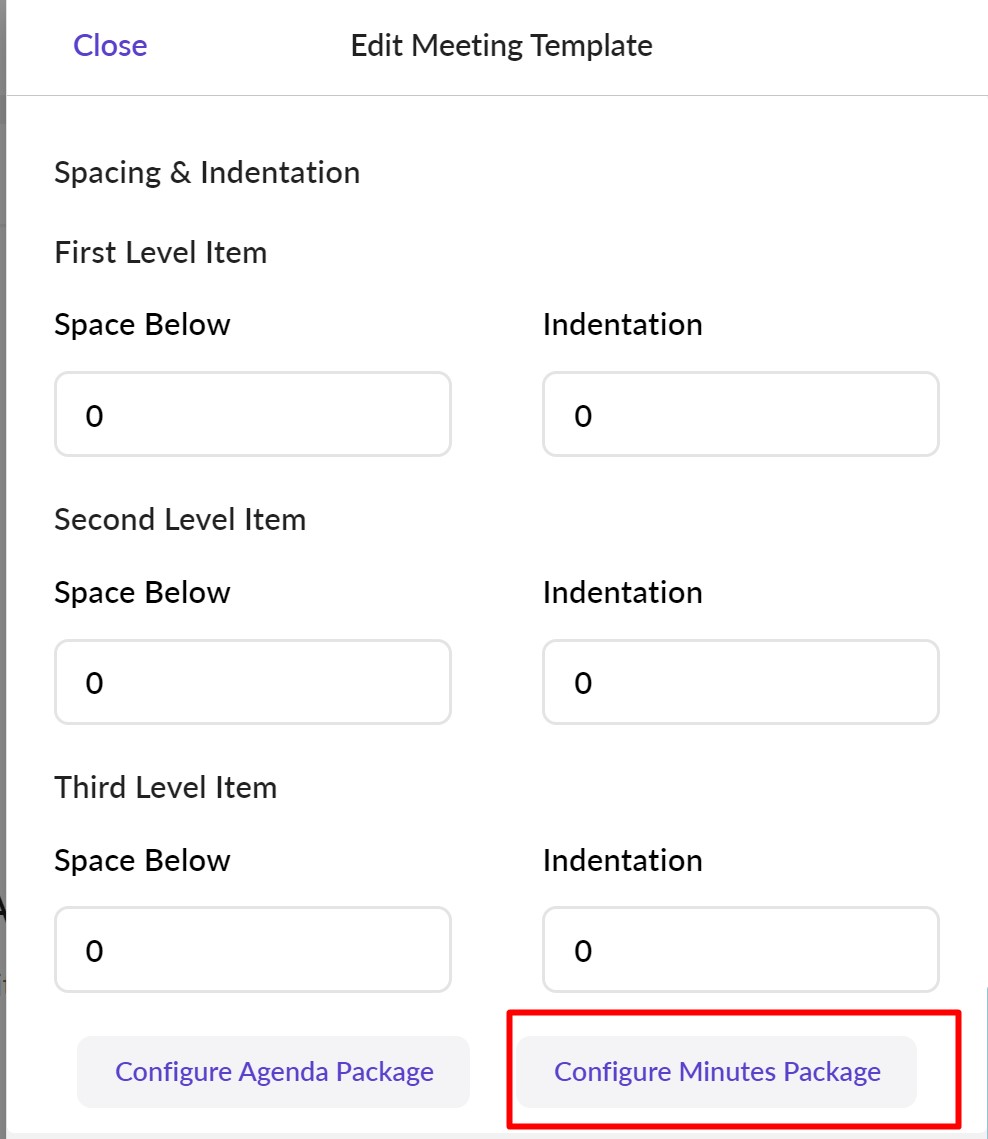
Task: Click Indentation label under First Level Item
Action: pyautogui.click(x=622, y=325)
